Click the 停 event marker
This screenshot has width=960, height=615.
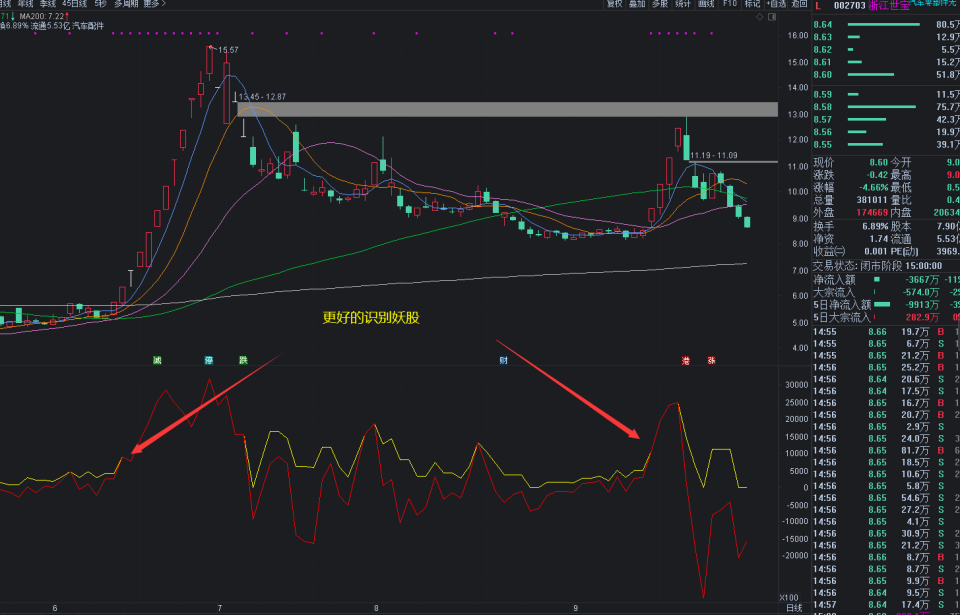click(x=209, y=360)
